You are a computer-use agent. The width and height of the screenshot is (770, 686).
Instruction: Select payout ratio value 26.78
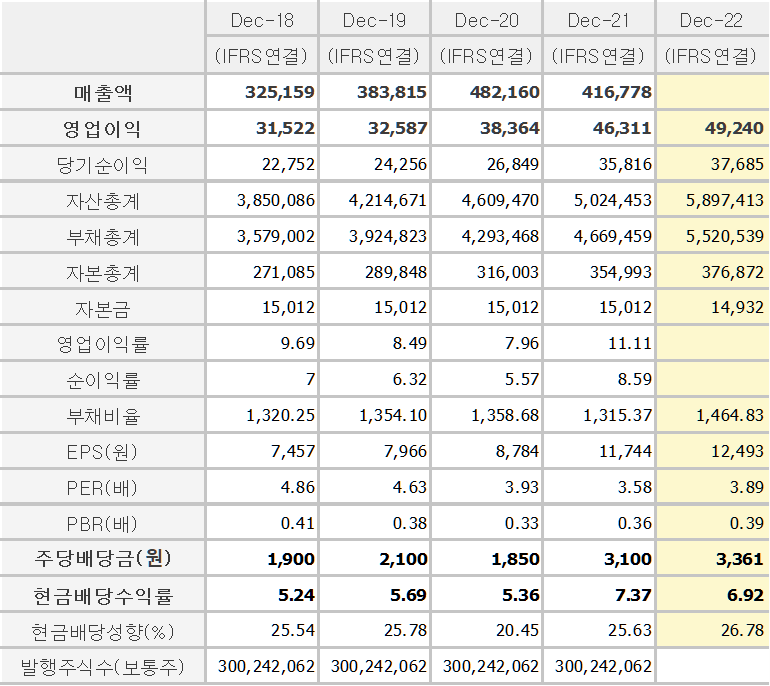(742, 630)
